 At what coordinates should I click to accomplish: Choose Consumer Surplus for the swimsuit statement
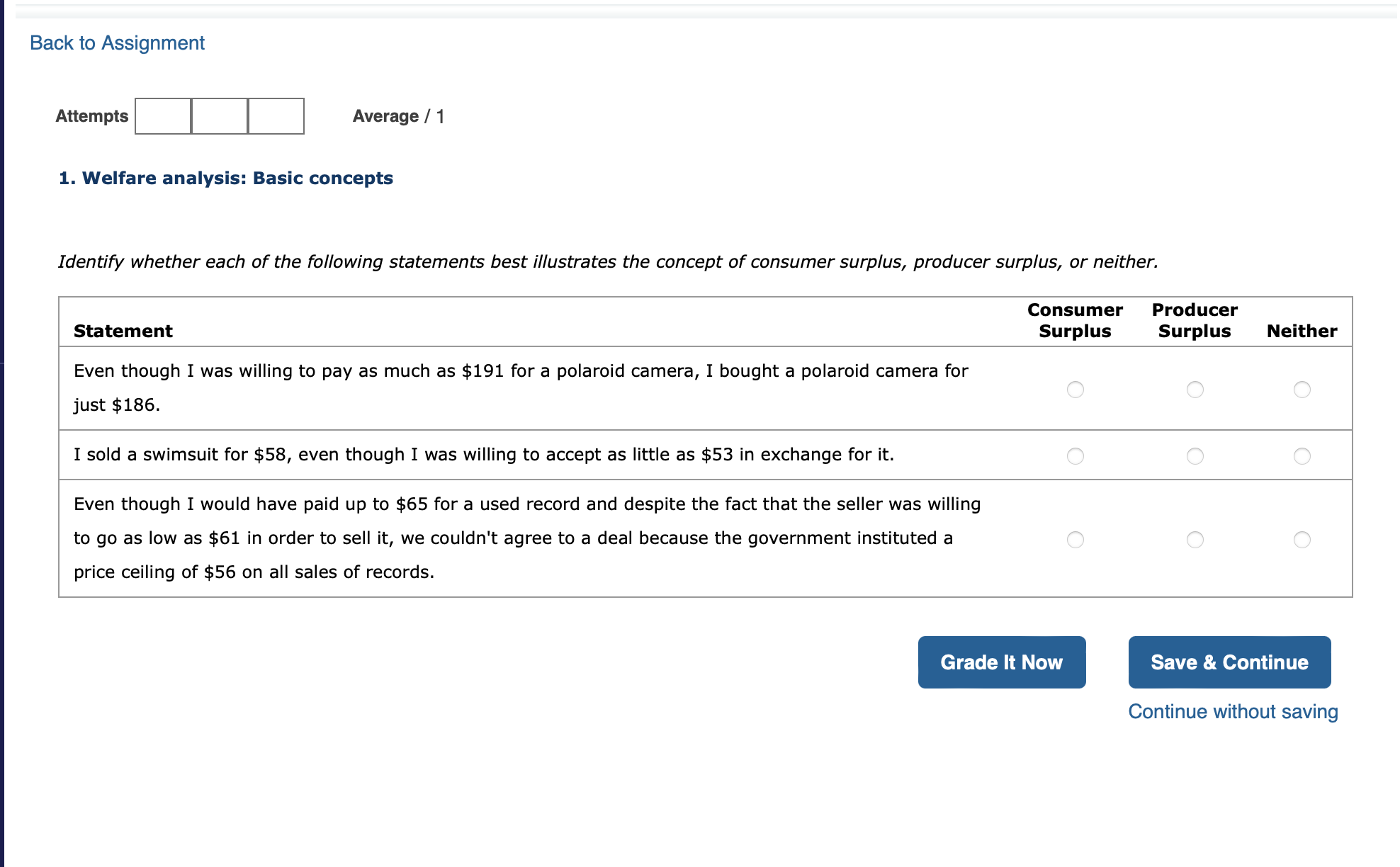1075,456
